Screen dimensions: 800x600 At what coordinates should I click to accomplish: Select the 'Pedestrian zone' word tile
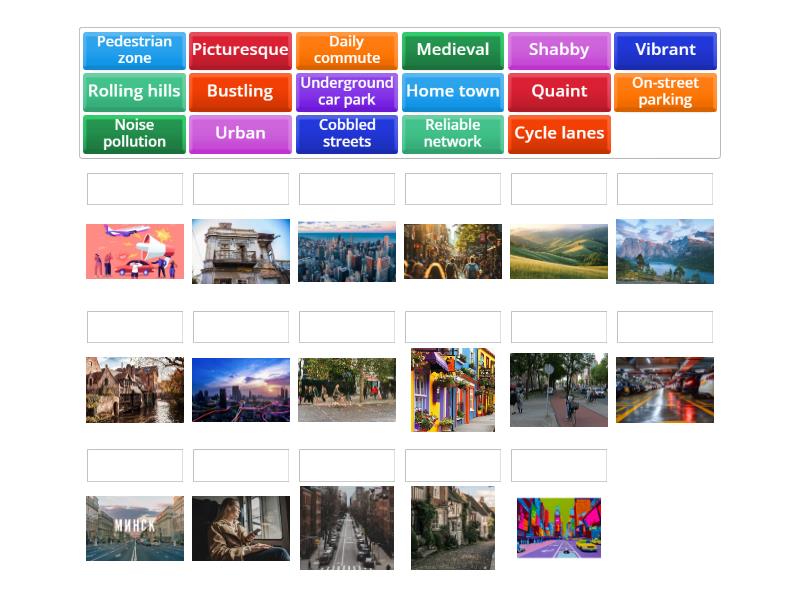click(x=134, y=50)
